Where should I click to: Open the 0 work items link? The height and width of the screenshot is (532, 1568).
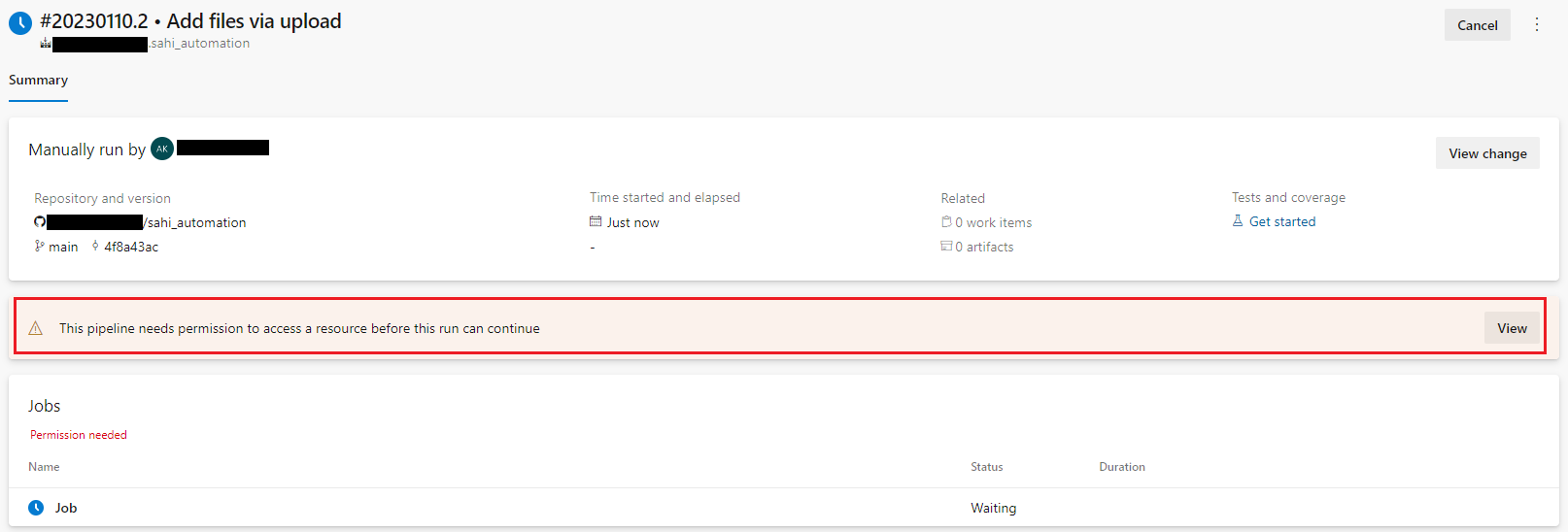pos(993,222)
